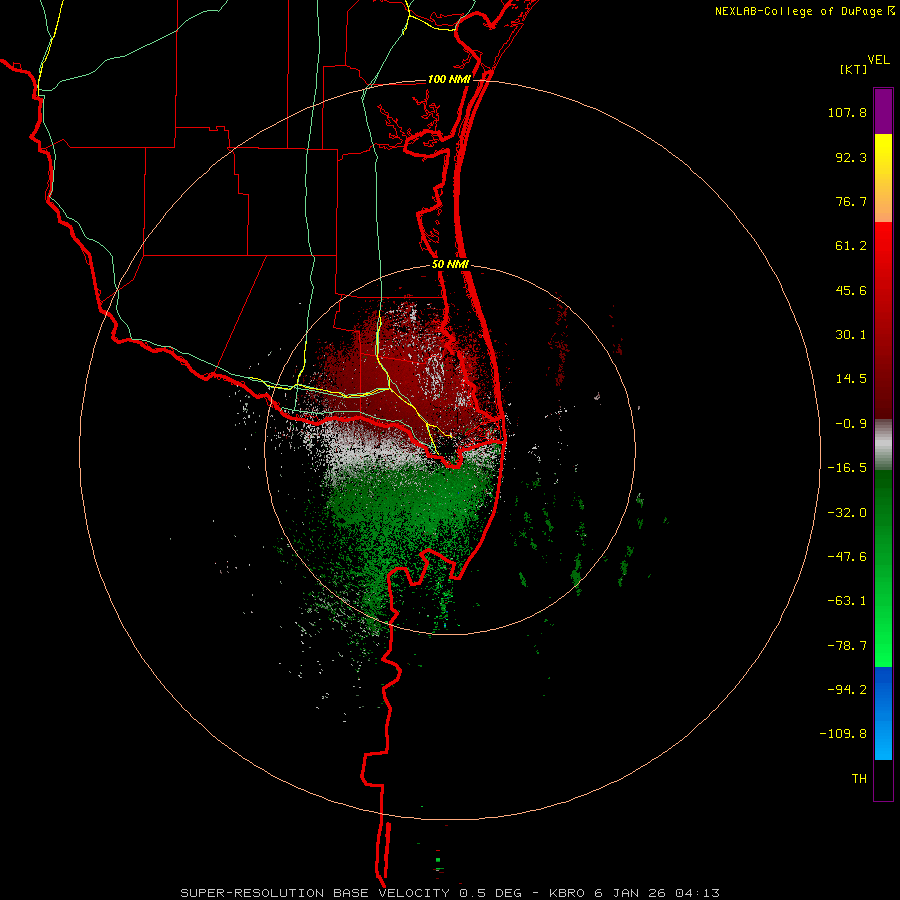Image resolution: width=900 pixels, height=900 pixels.
Task: Click the VEL legend title
Action: 878,60
